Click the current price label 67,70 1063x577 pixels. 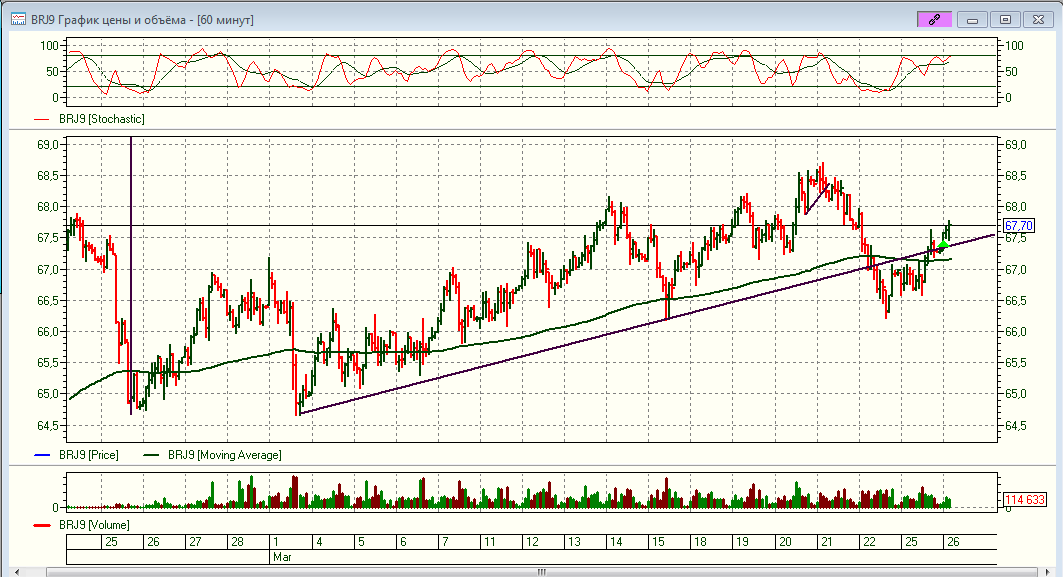tap(1016, 226)
